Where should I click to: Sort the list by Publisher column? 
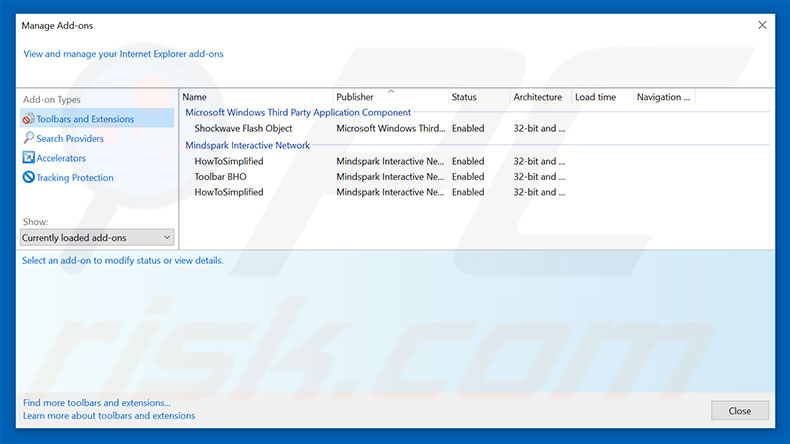[355, 97]
